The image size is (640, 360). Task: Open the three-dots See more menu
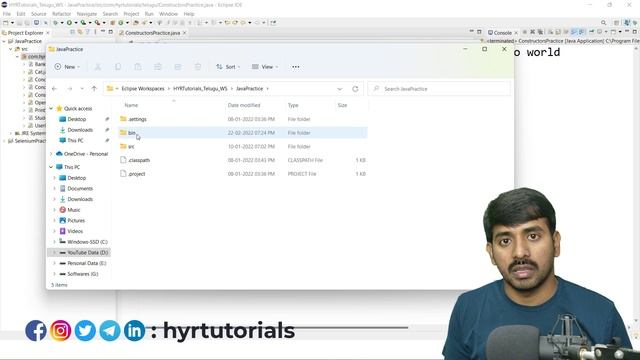pyautogui.click(x=296, y=67)
